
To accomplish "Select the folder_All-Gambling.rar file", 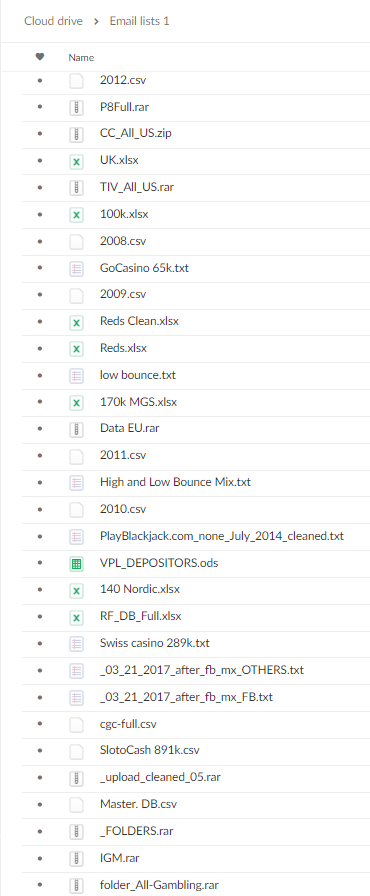I will tap(159, 885).
